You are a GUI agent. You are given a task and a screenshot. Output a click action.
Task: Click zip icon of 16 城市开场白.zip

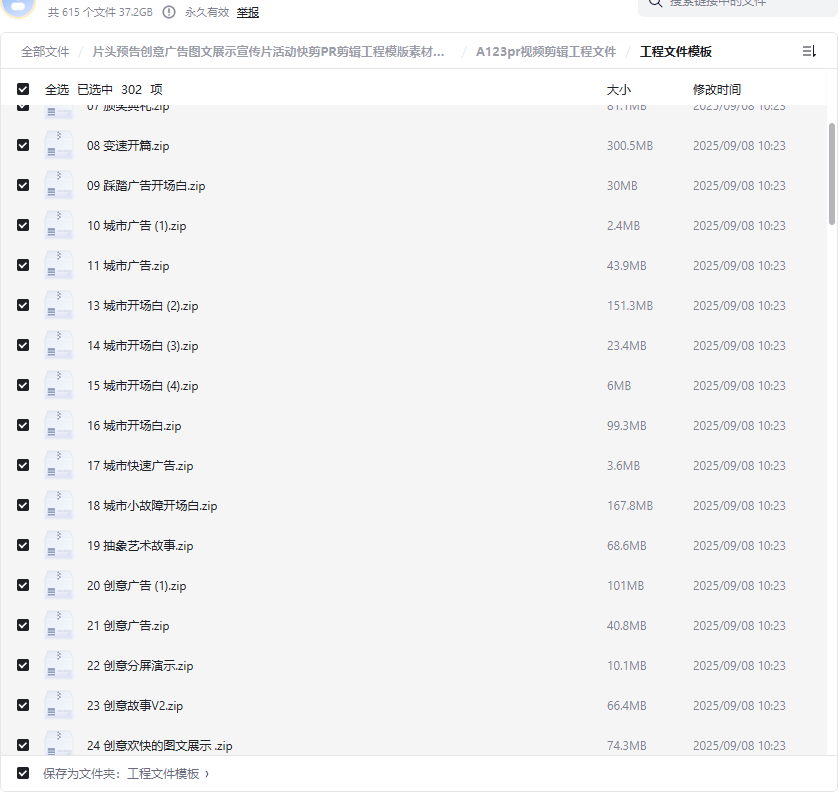coord(58,425)
